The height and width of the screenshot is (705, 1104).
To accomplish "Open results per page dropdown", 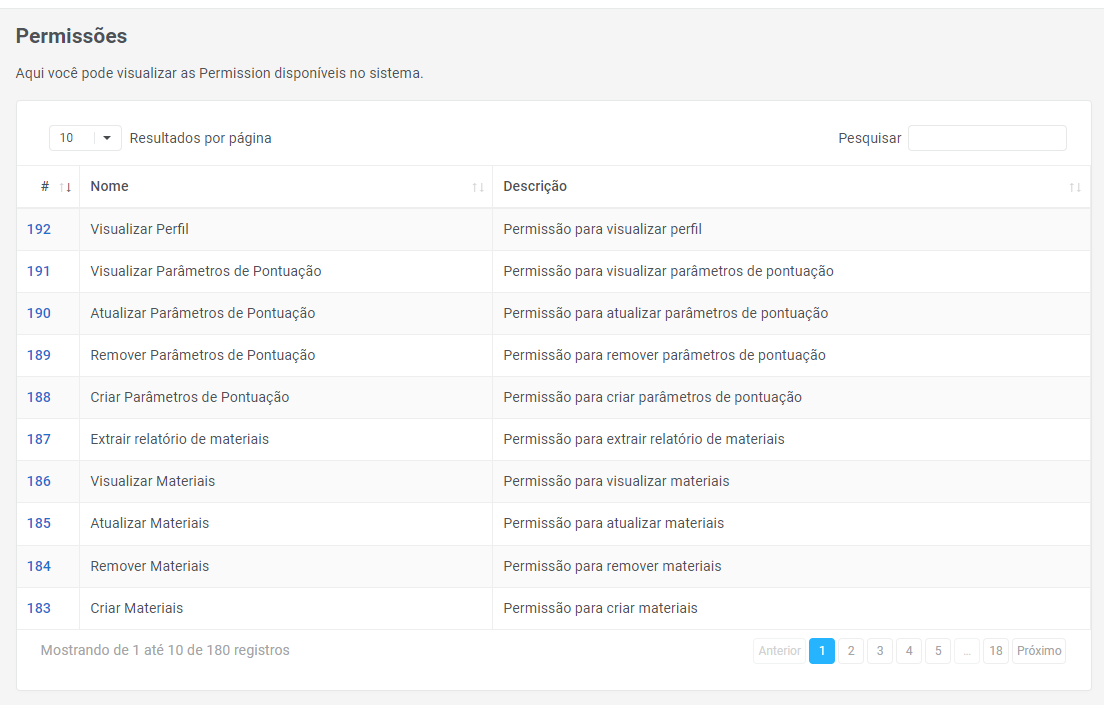I will (x=85, y=138).
